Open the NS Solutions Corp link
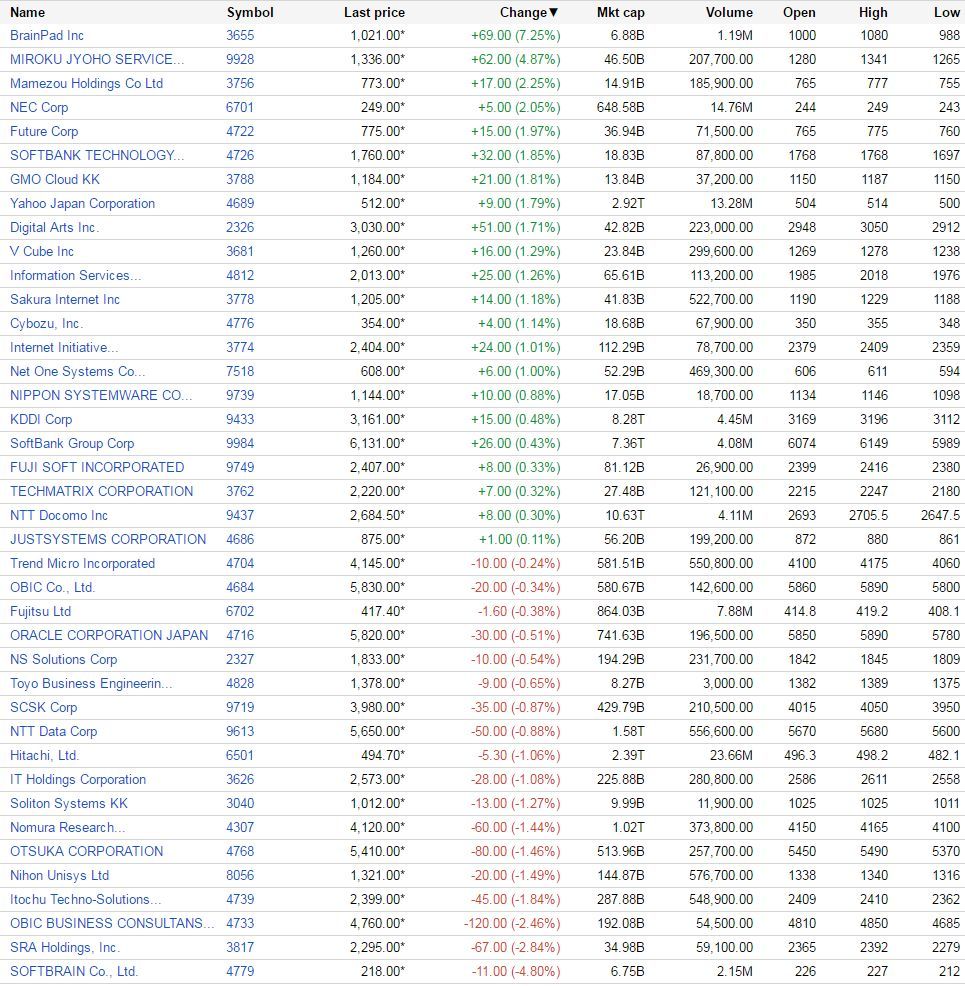Screen dimensions: 965x986 pos(63,659)
